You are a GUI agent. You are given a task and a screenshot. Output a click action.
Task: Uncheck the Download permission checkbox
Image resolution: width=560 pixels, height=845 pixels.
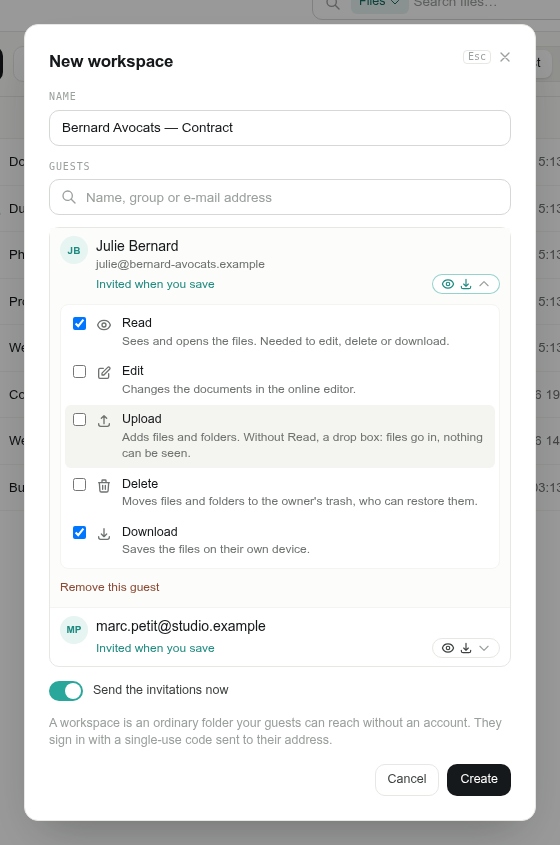click(x=79, y=532)
